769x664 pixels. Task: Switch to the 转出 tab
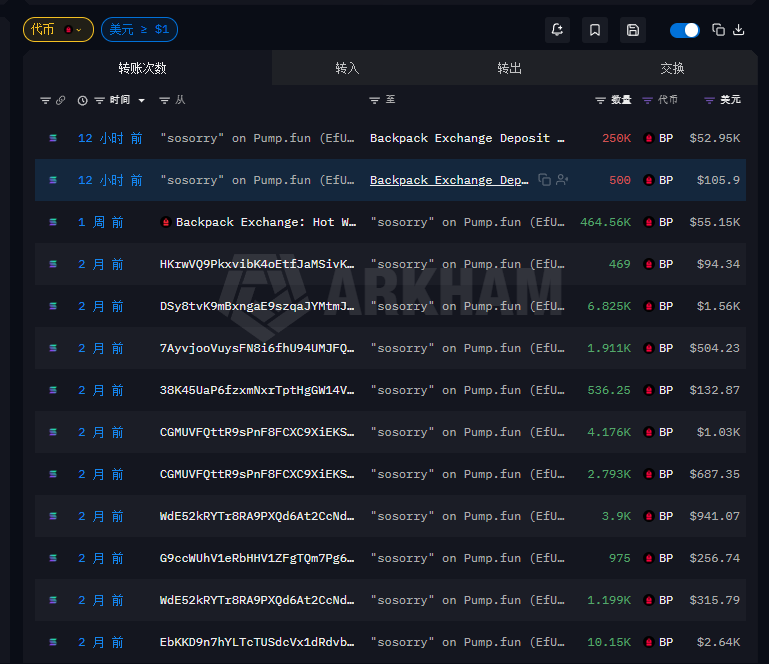(x=510, y=68)
